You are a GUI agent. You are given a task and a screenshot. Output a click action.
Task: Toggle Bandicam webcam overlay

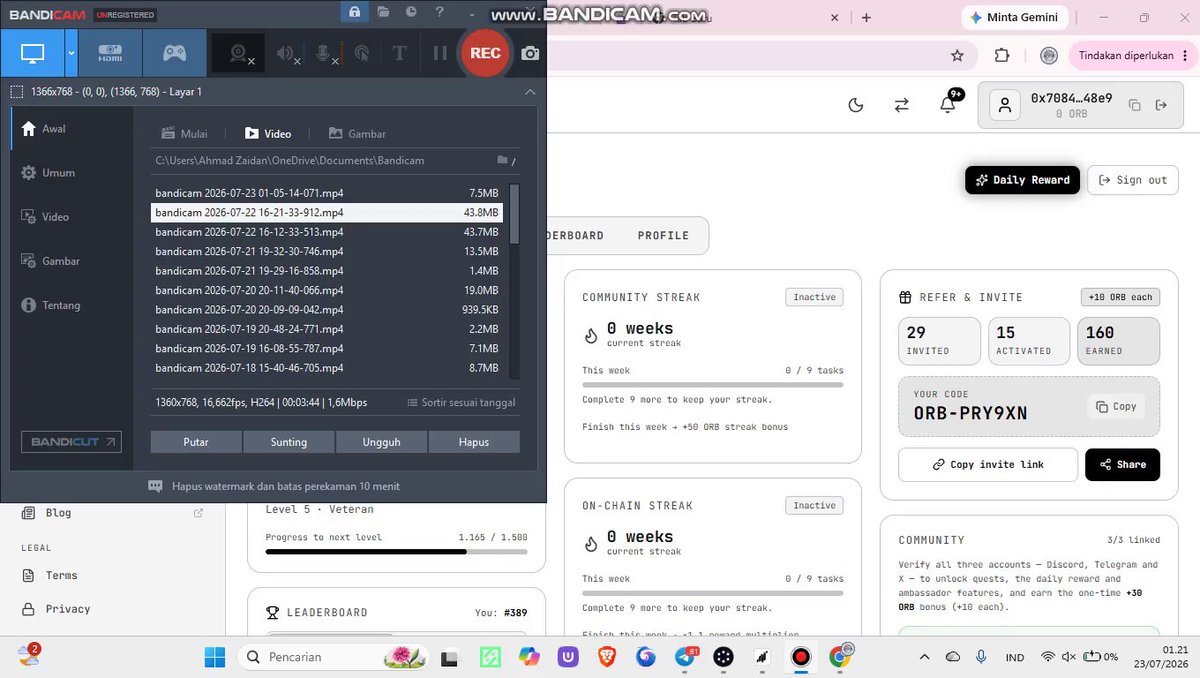(x=240, y=54)
